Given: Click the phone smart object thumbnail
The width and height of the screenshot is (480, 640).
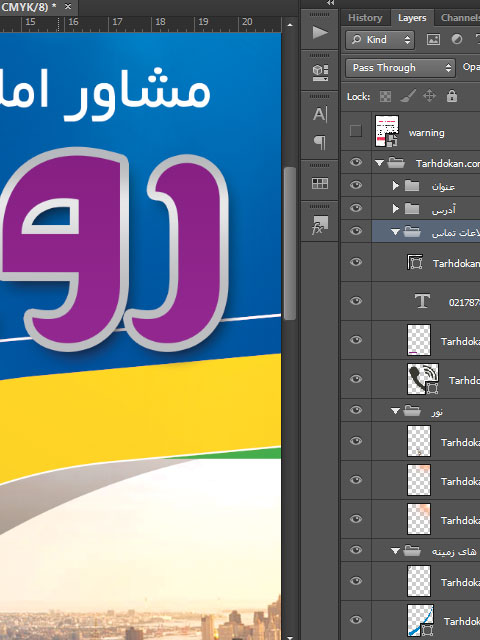Looking at the screenshot, I should [423, 379].
